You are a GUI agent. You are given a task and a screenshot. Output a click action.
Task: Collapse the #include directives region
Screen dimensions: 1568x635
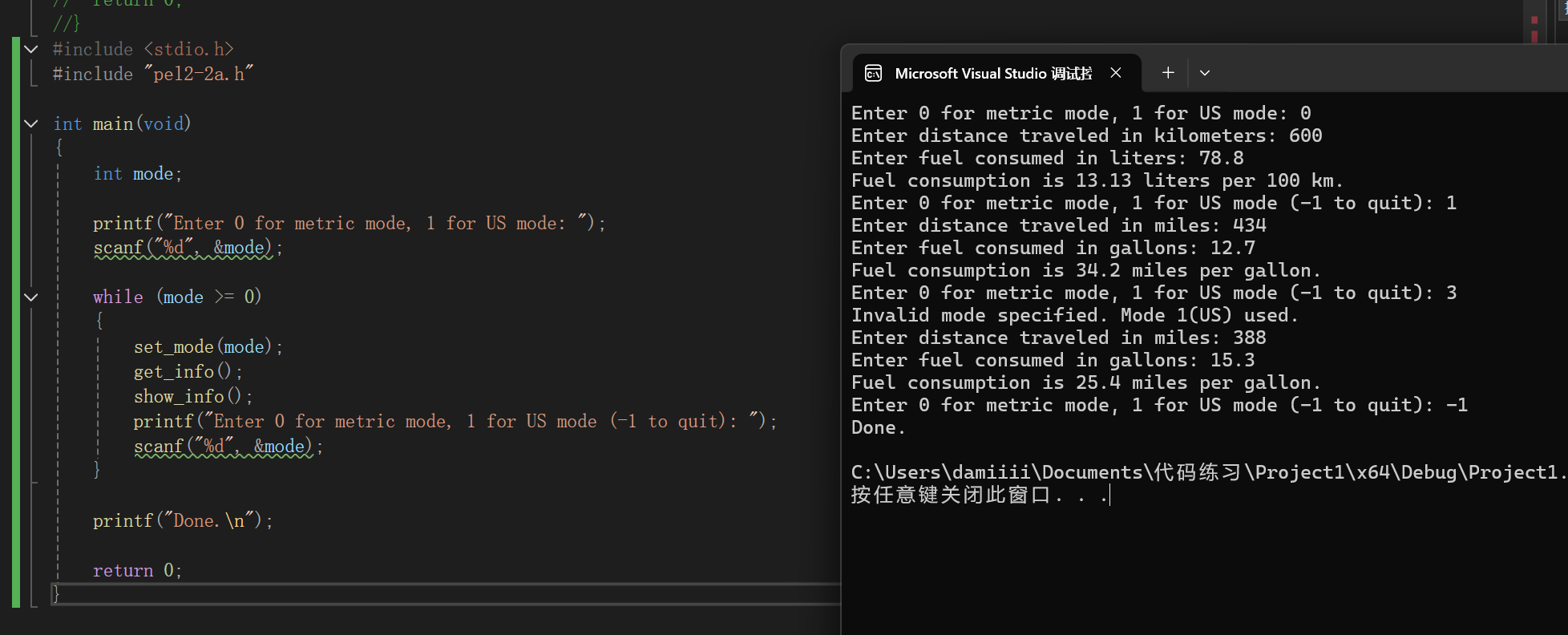[x=31, y=50]
